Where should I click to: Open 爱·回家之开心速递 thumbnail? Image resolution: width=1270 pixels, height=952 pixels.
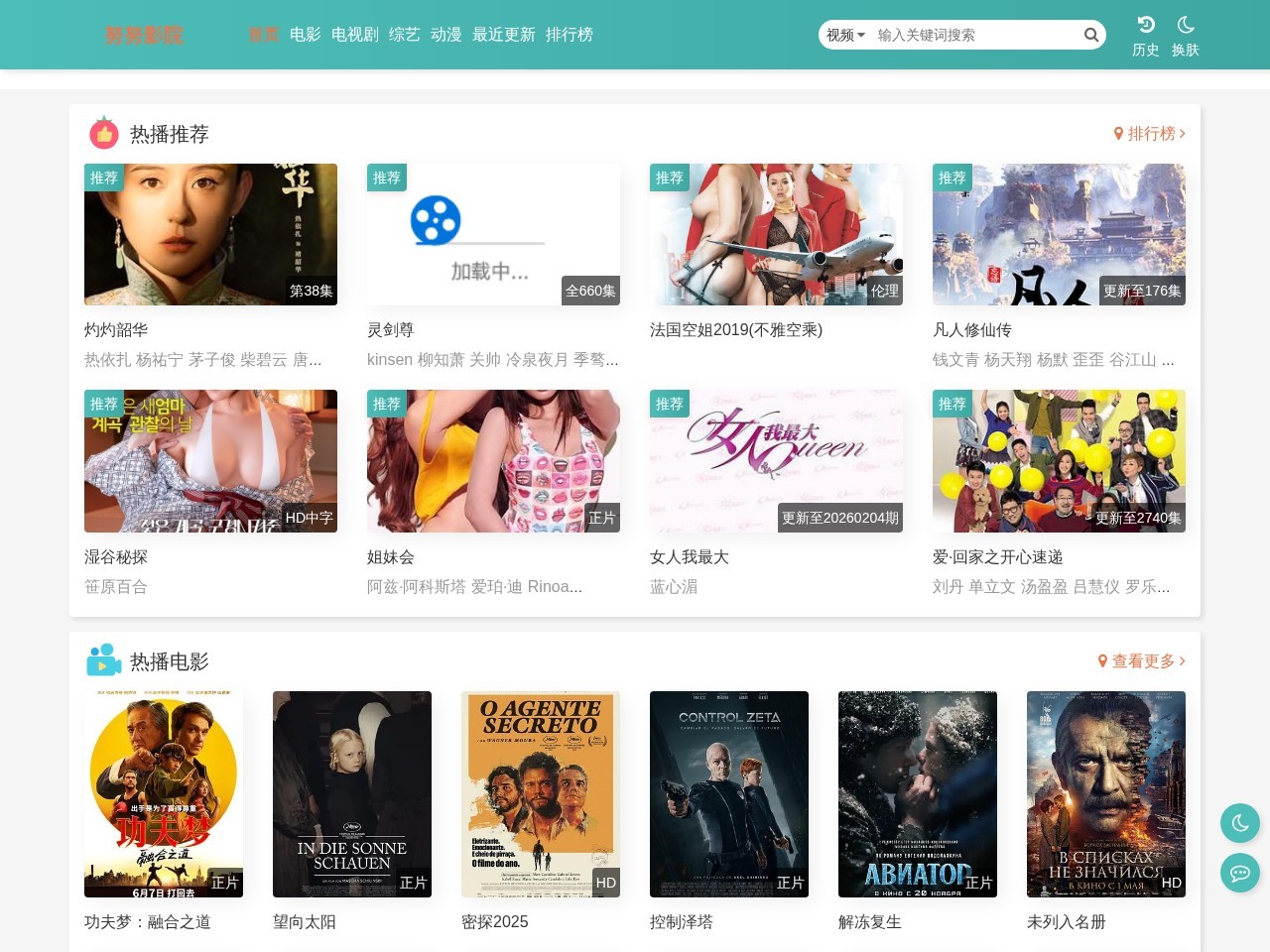tap(1059, 461)
